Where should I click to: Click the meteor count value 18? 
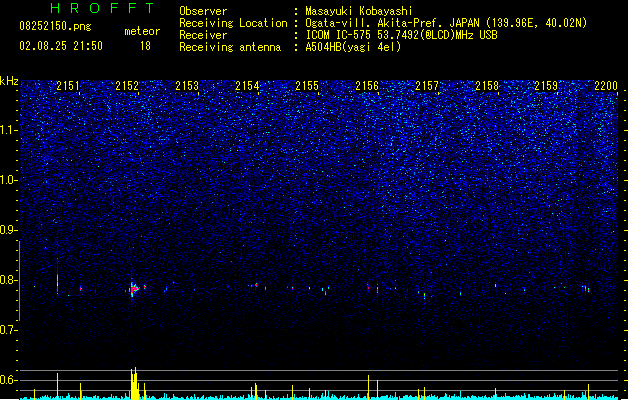145,46
